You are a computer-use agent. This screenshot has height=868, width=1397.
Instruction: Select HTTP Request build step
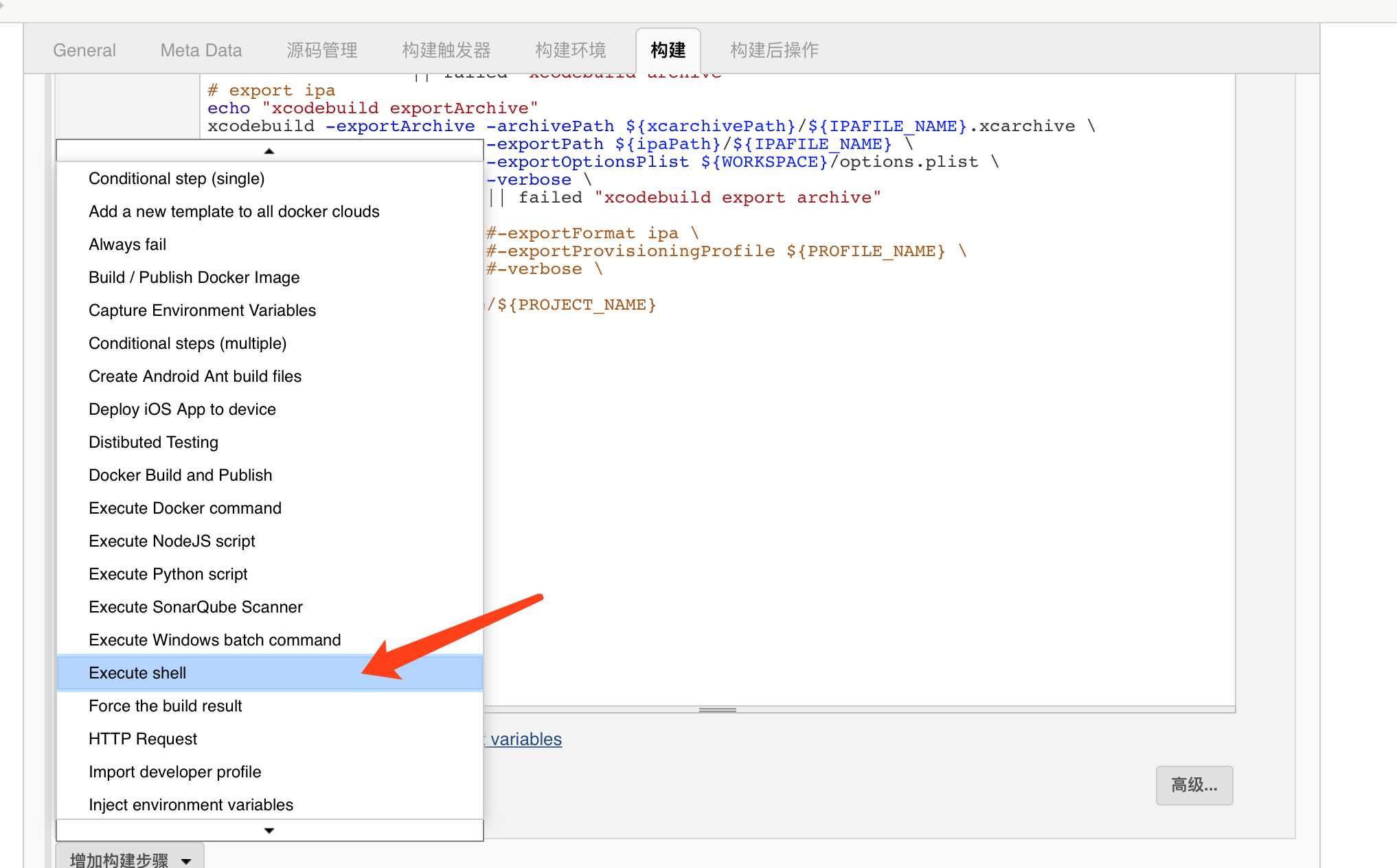(270, 739)
